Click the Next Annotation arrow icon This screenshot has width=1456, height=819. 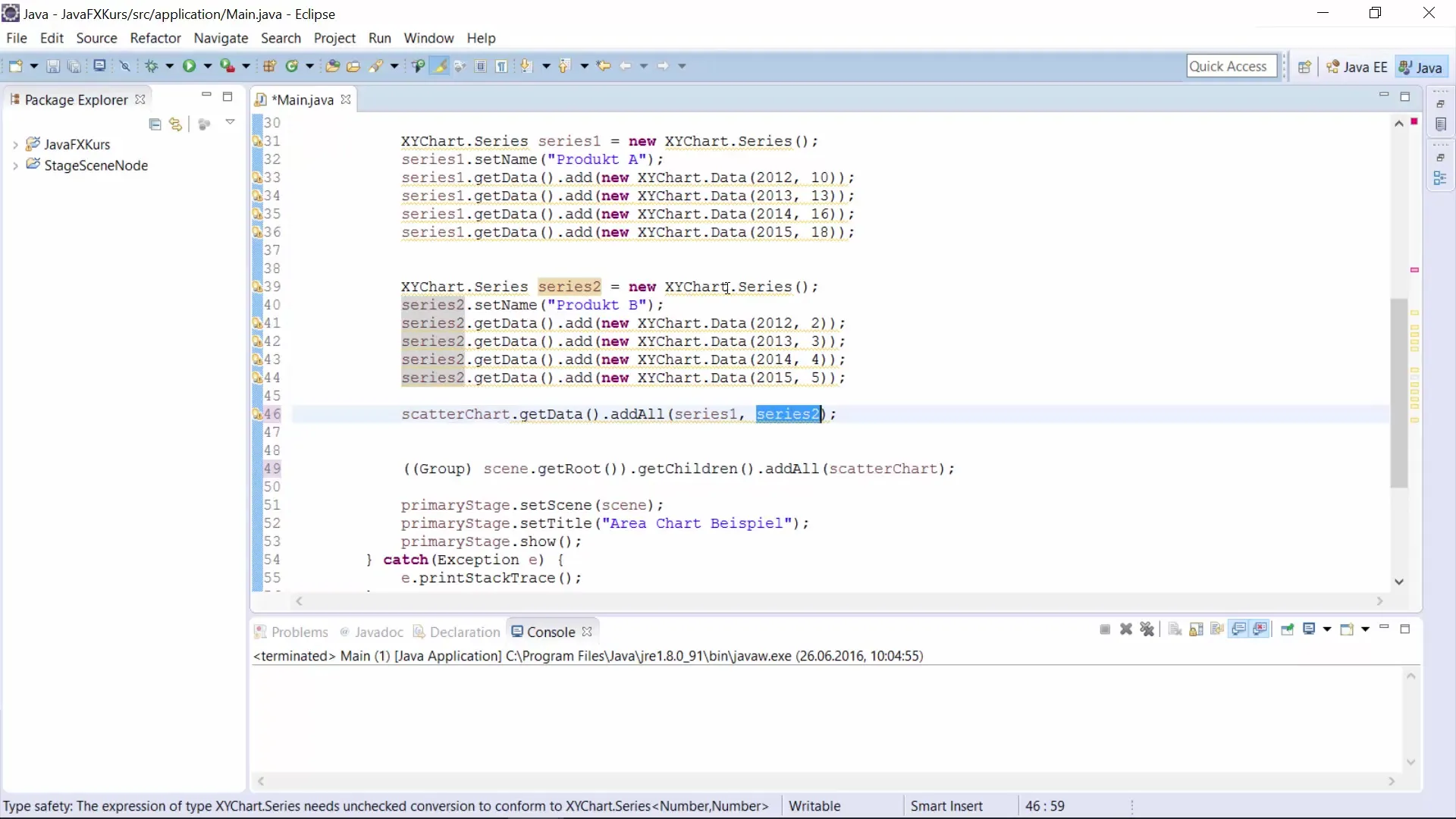[x=526, y=66]
